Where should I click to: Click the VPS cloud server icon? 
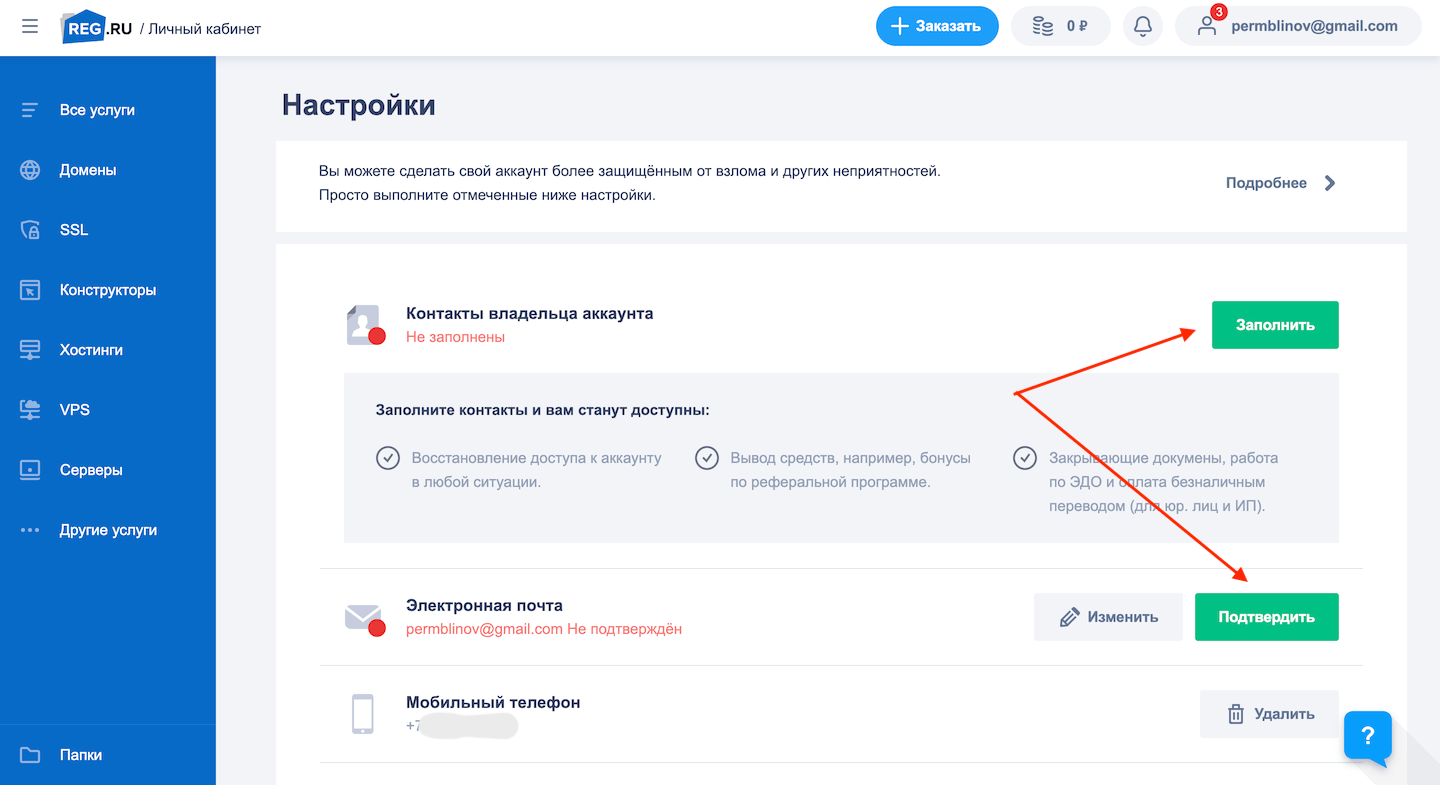tap(30, 410)
